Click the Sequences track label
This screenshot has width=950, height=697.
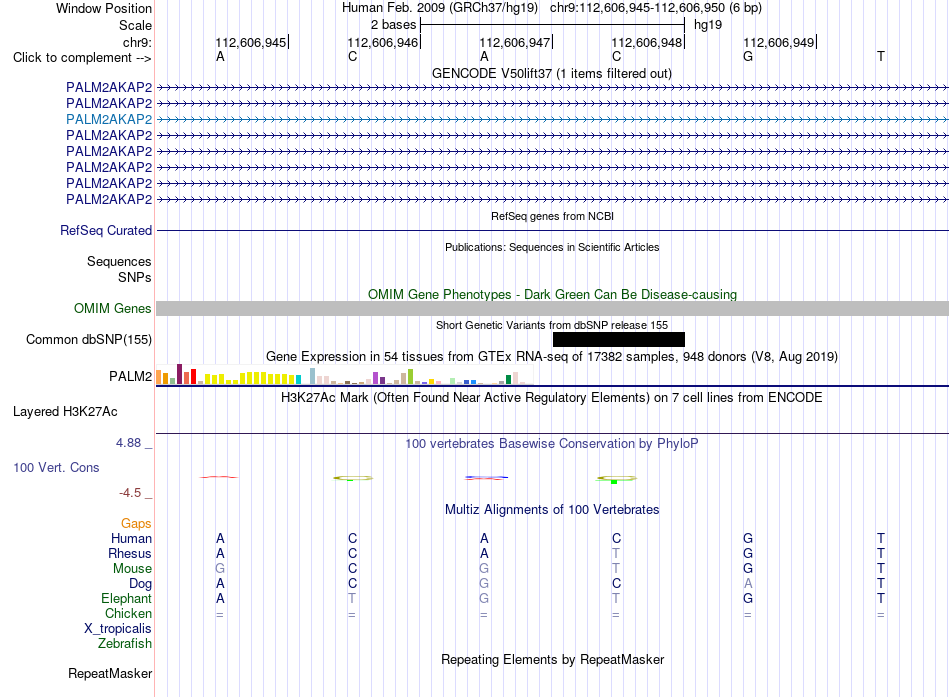(x=119, y=261)
